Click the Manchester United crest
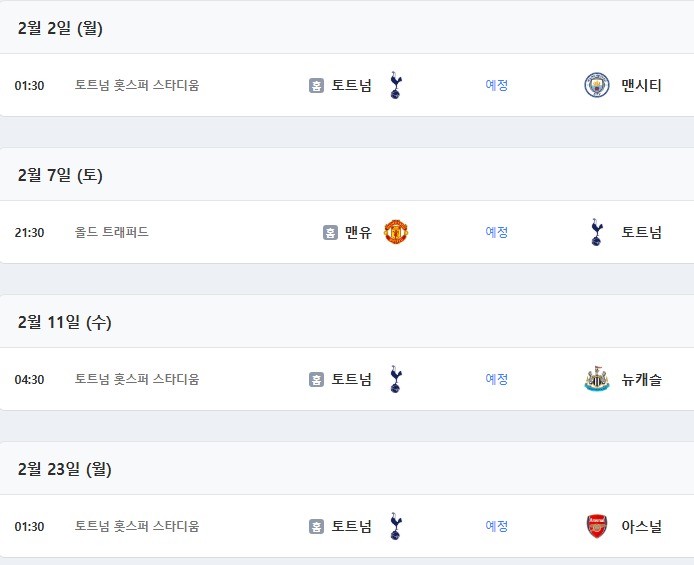 (x=396, y=232)
